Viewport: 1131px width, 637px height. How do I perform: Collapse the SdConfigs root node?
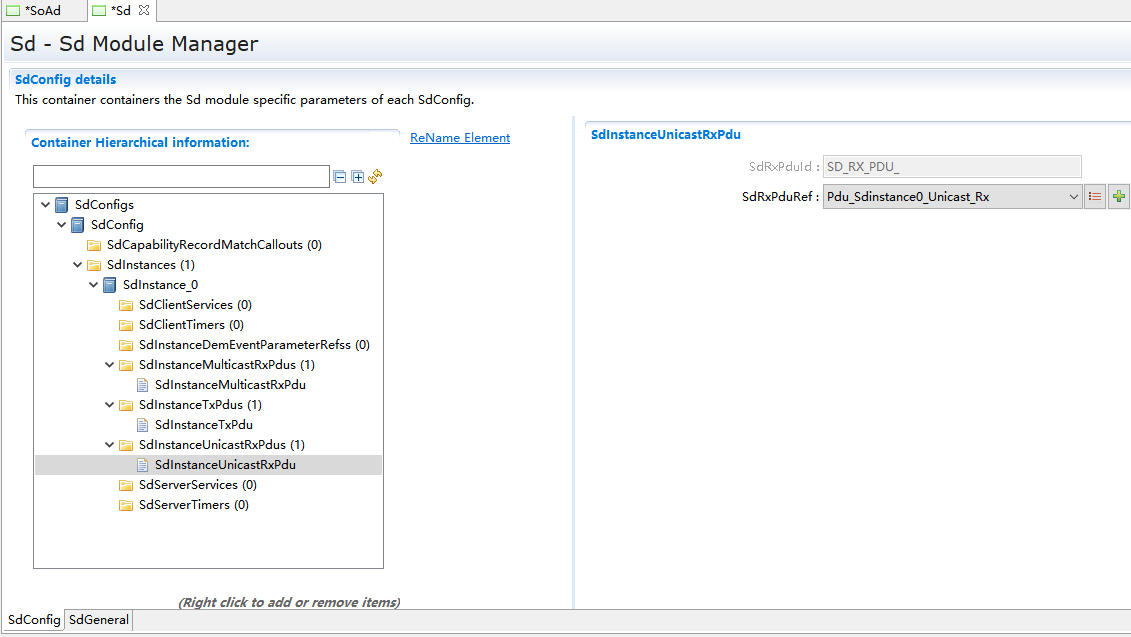(46, 205)
